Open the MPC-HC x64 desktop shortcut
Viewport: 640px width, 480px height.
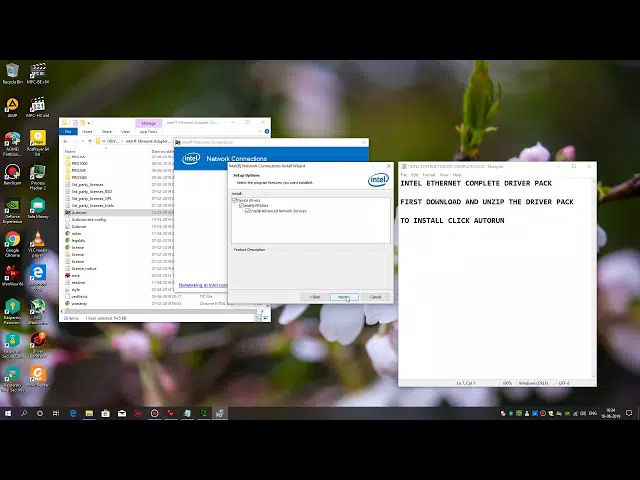38,107
